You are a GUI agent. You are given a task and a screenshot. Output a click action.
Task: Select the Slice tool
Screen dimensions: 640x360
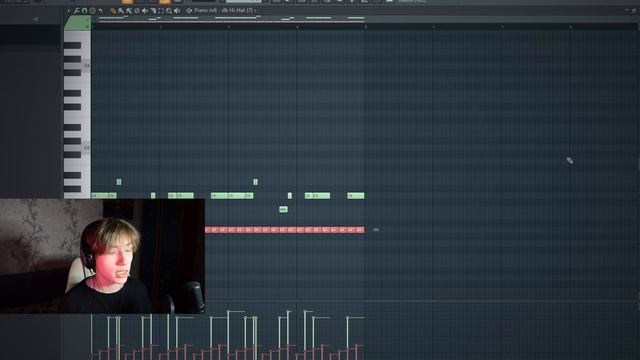(x=153, y=11)
